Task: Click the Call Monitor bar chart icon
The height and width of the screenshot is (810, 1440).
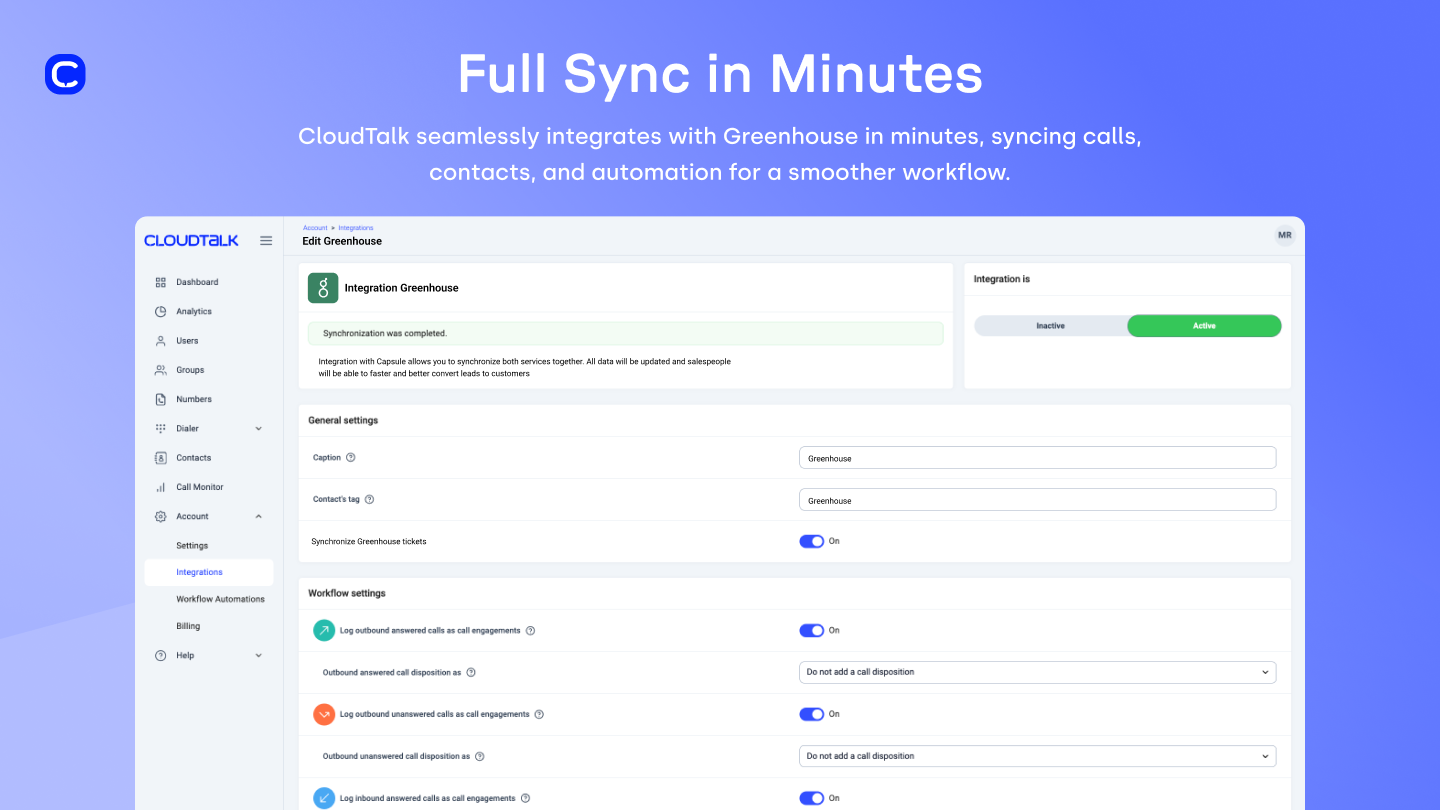Action: pyautogui.click(x=160, y=487)
